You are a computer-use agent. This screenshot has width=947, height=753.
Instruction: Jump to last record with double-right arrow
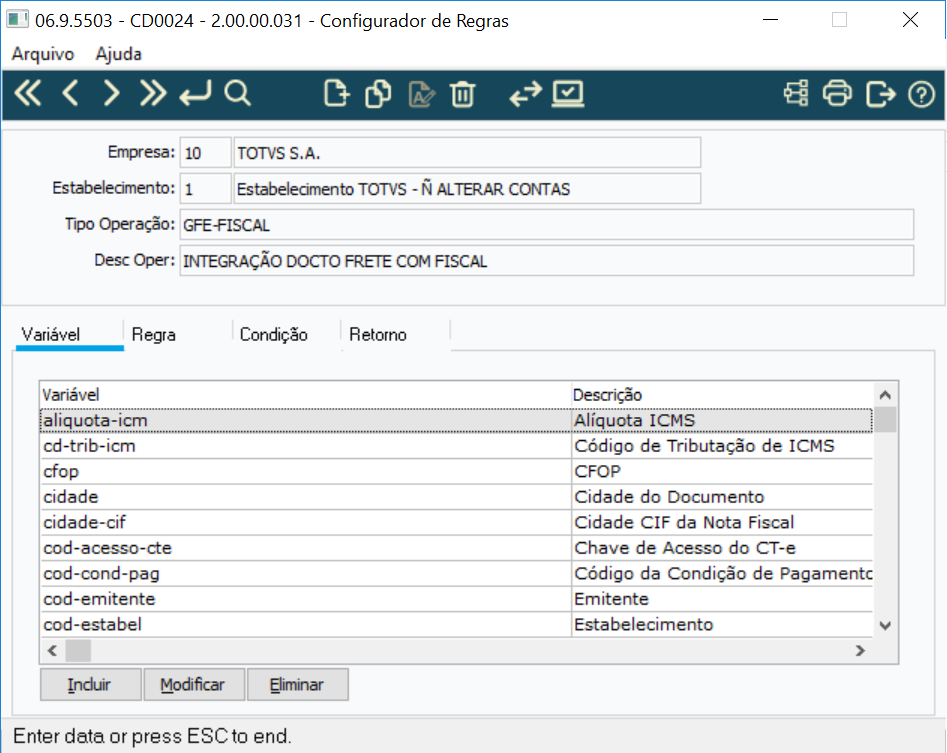[153, 94]
